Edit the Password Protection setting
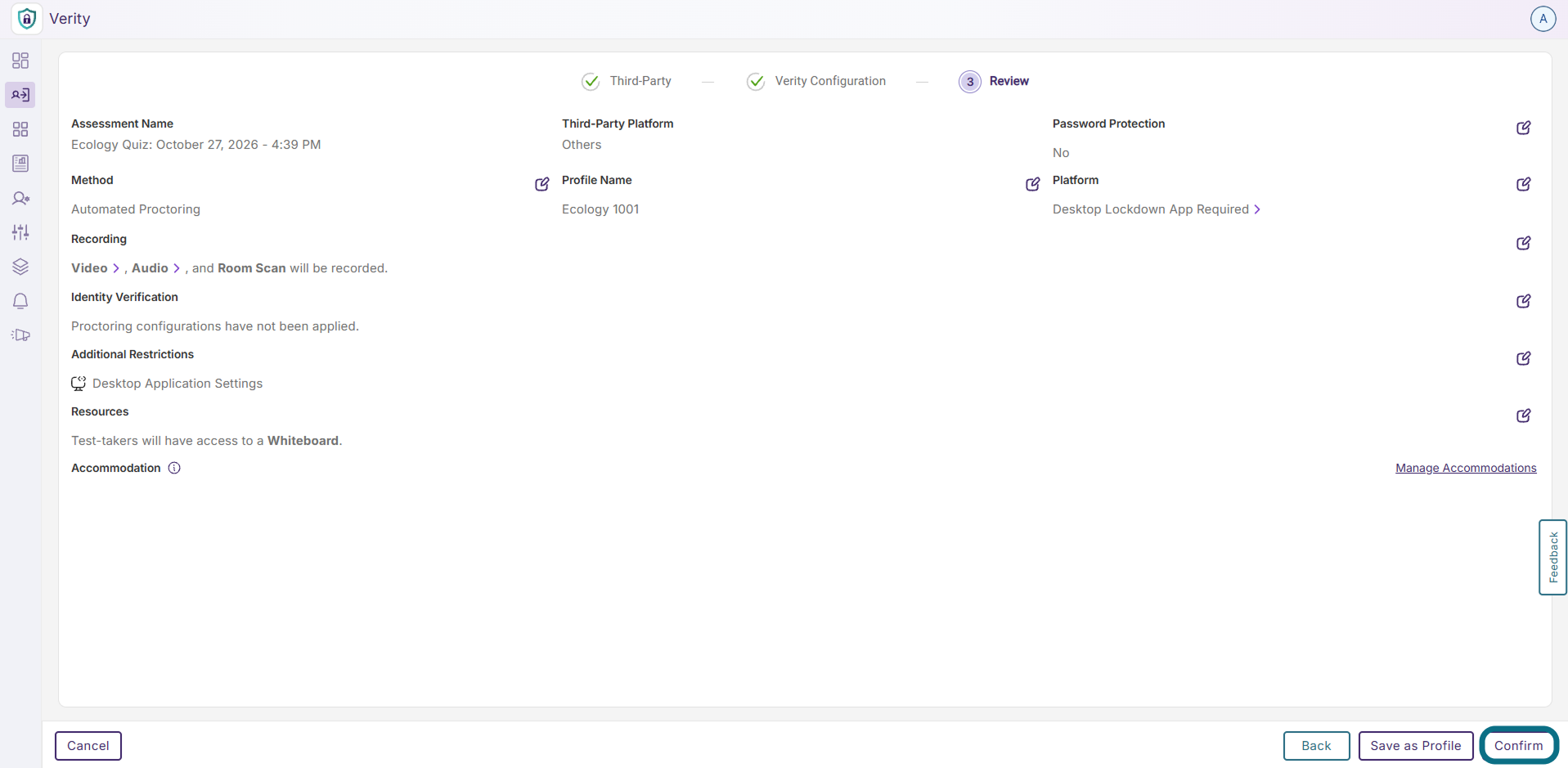Viewport: 1568px width, 768px height. 1524,128
